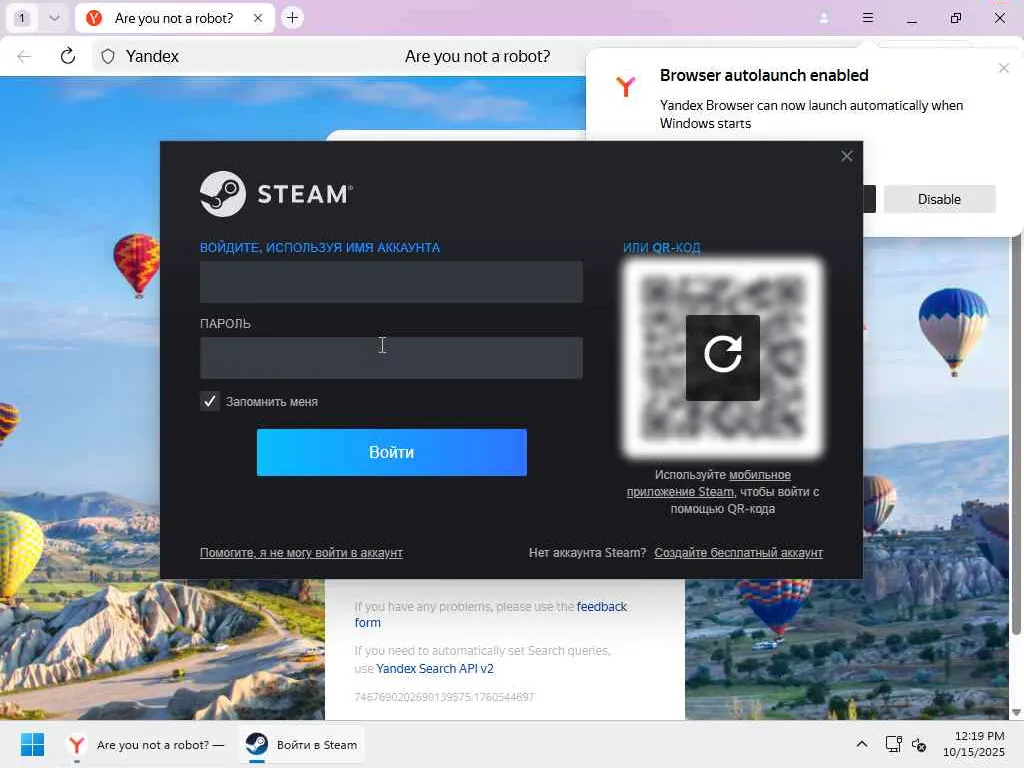
Task: Click the scrollbar down arrow
Action: (1016, 712)
